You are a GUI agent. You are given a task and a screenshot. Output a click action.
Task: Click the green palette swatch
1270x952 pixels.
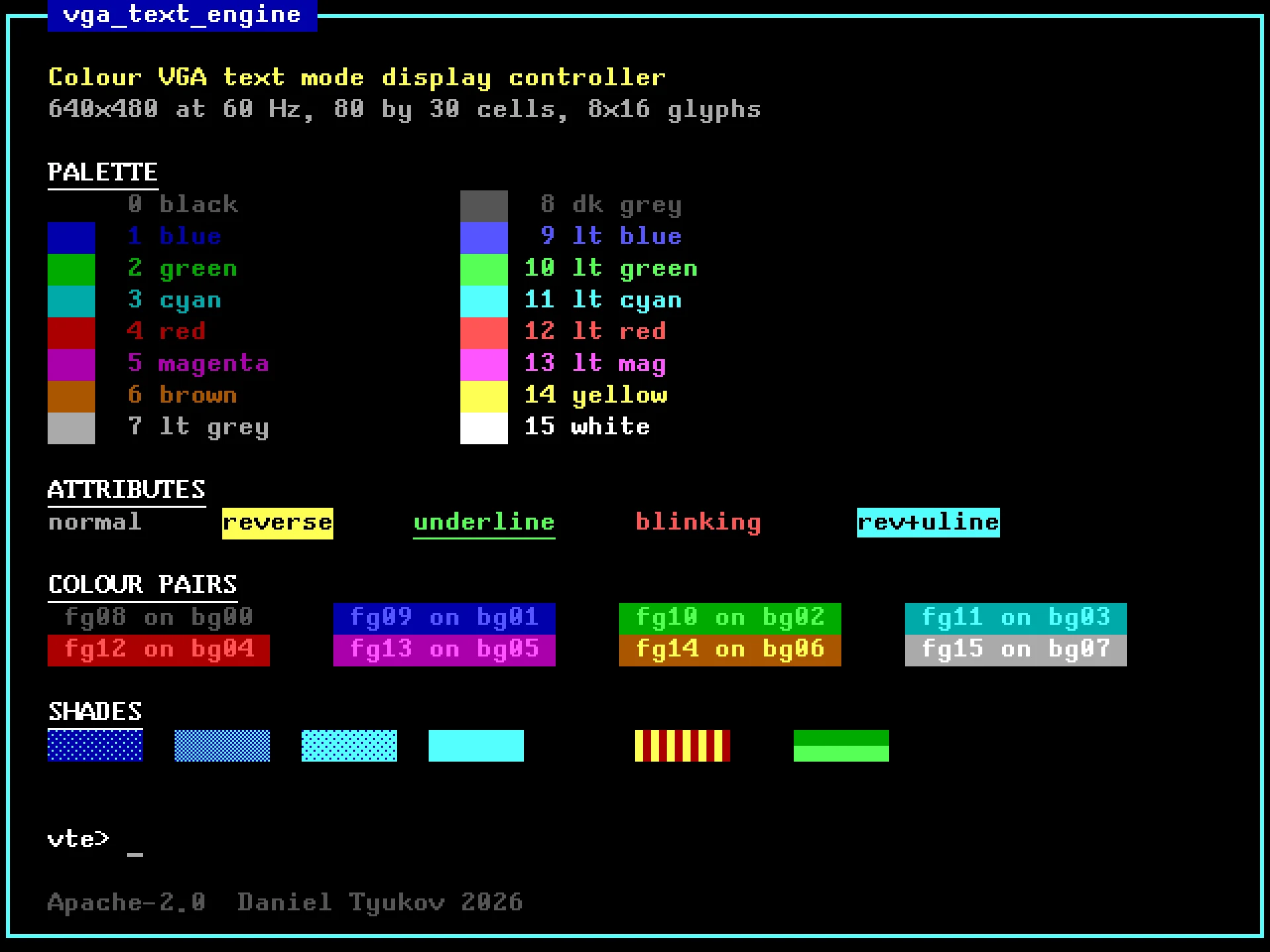pyautogui.click(x=71, y=270)
